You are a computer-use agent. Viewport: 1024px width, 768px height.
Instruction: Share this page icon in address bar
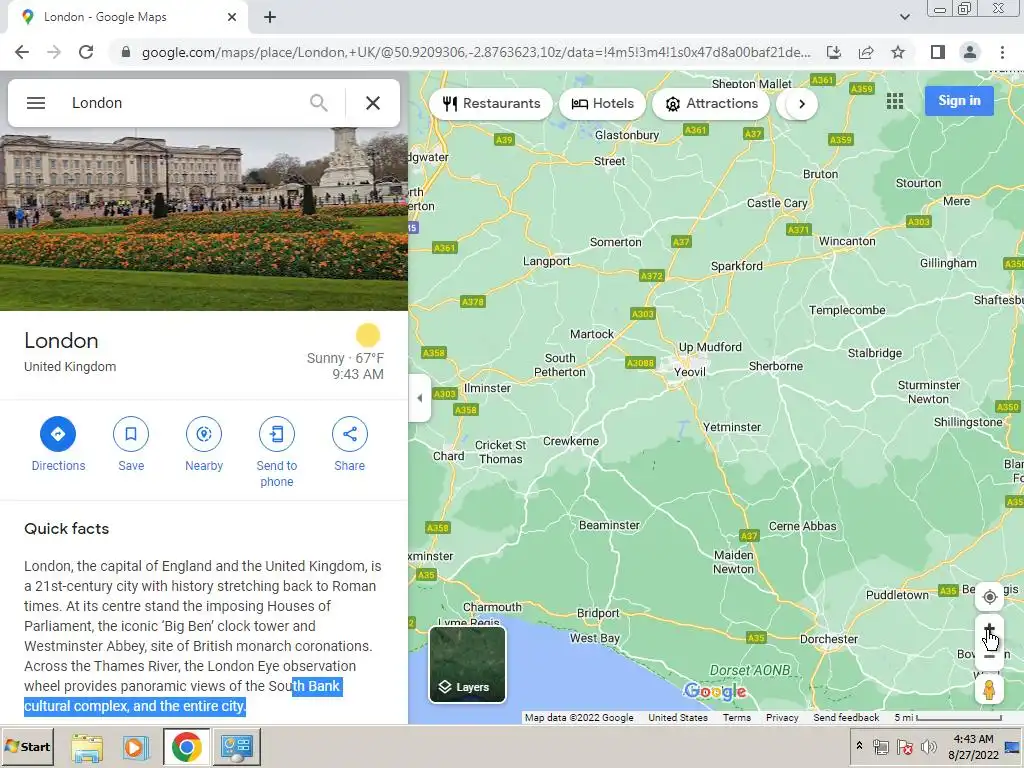866,52
